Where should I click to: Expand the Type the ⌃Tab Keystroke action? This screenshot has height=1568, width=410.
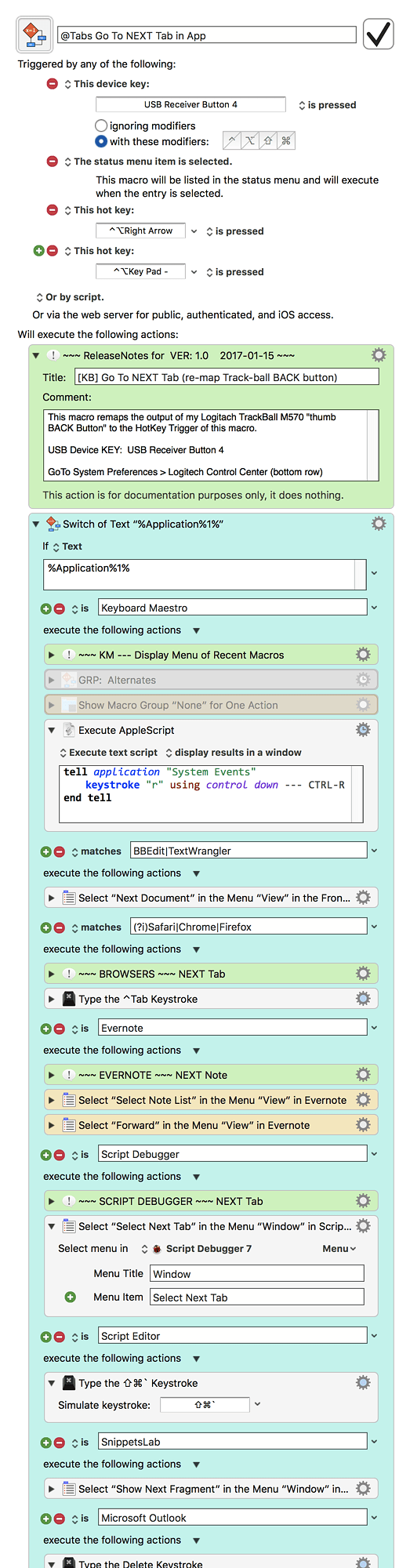[51, 999]
